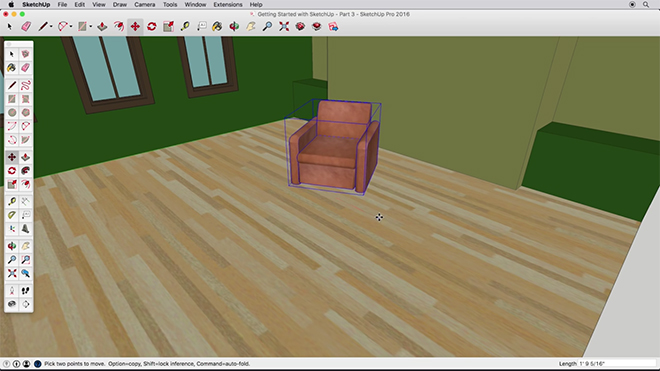660x371 pixels.
Task: Pick the Section Plane tool
Action: (26, 304)
